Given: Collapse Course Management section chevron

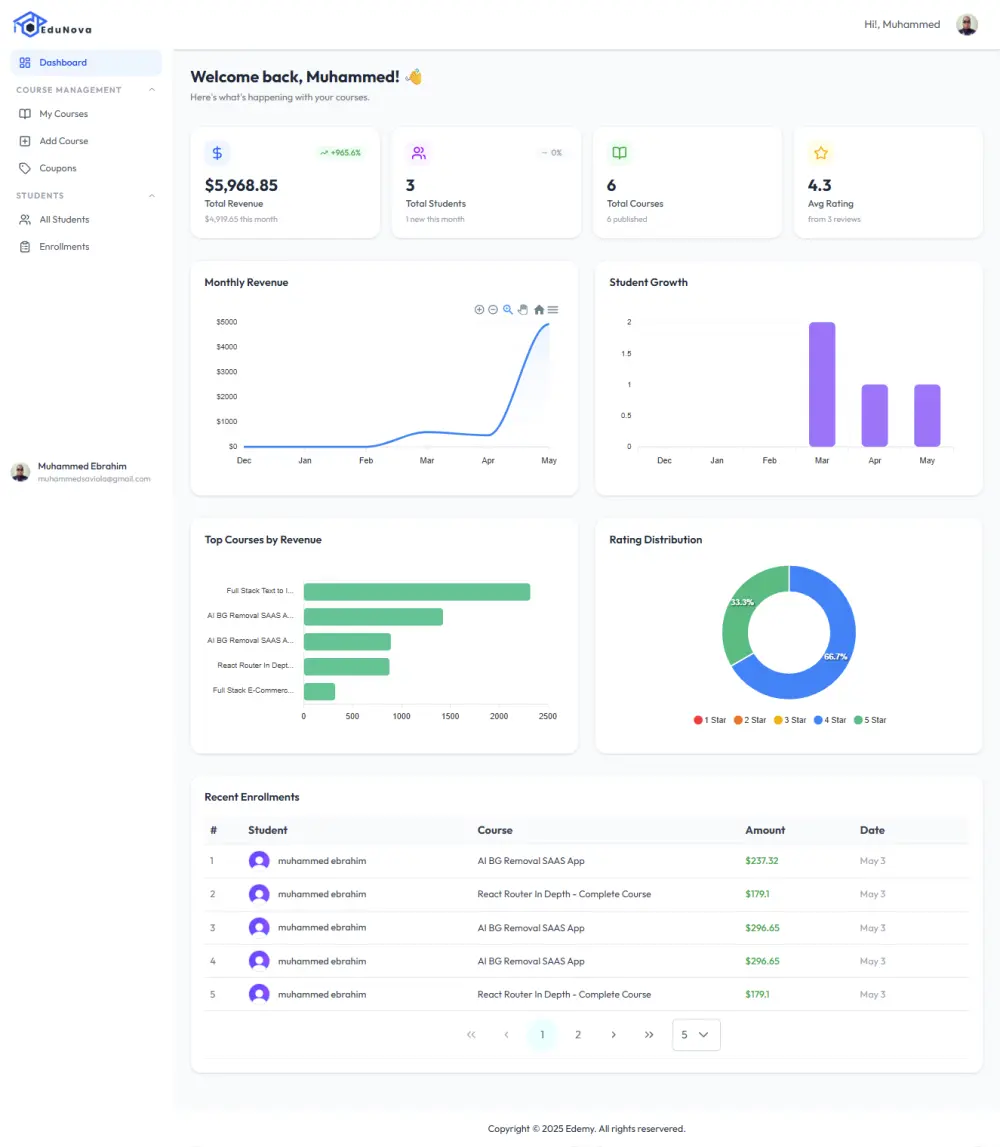Looking at the screenshot, I should tap(151, 89).
